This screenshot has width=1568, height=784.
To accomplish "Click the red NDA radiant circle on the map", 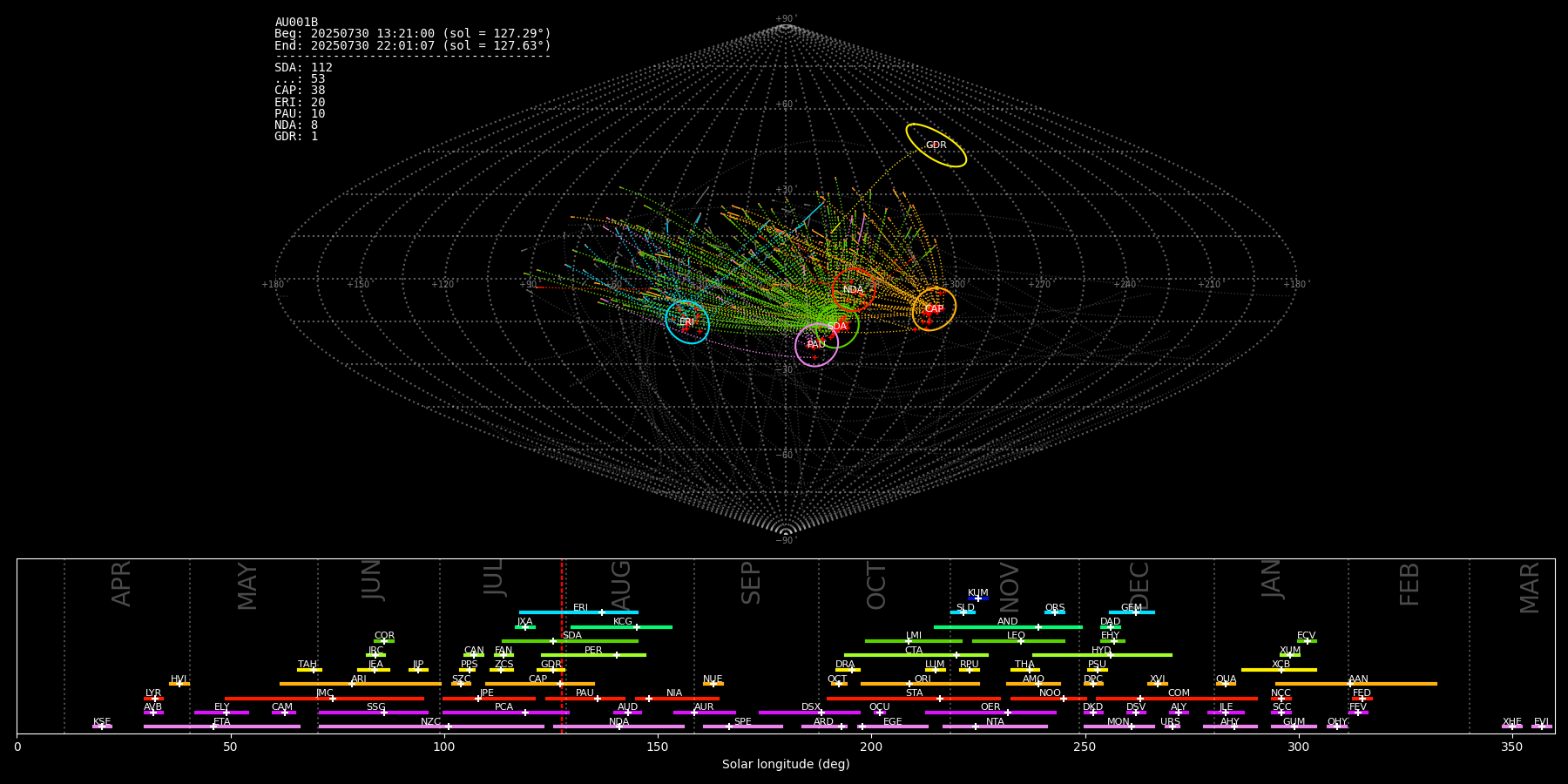I will coord(854,289).
